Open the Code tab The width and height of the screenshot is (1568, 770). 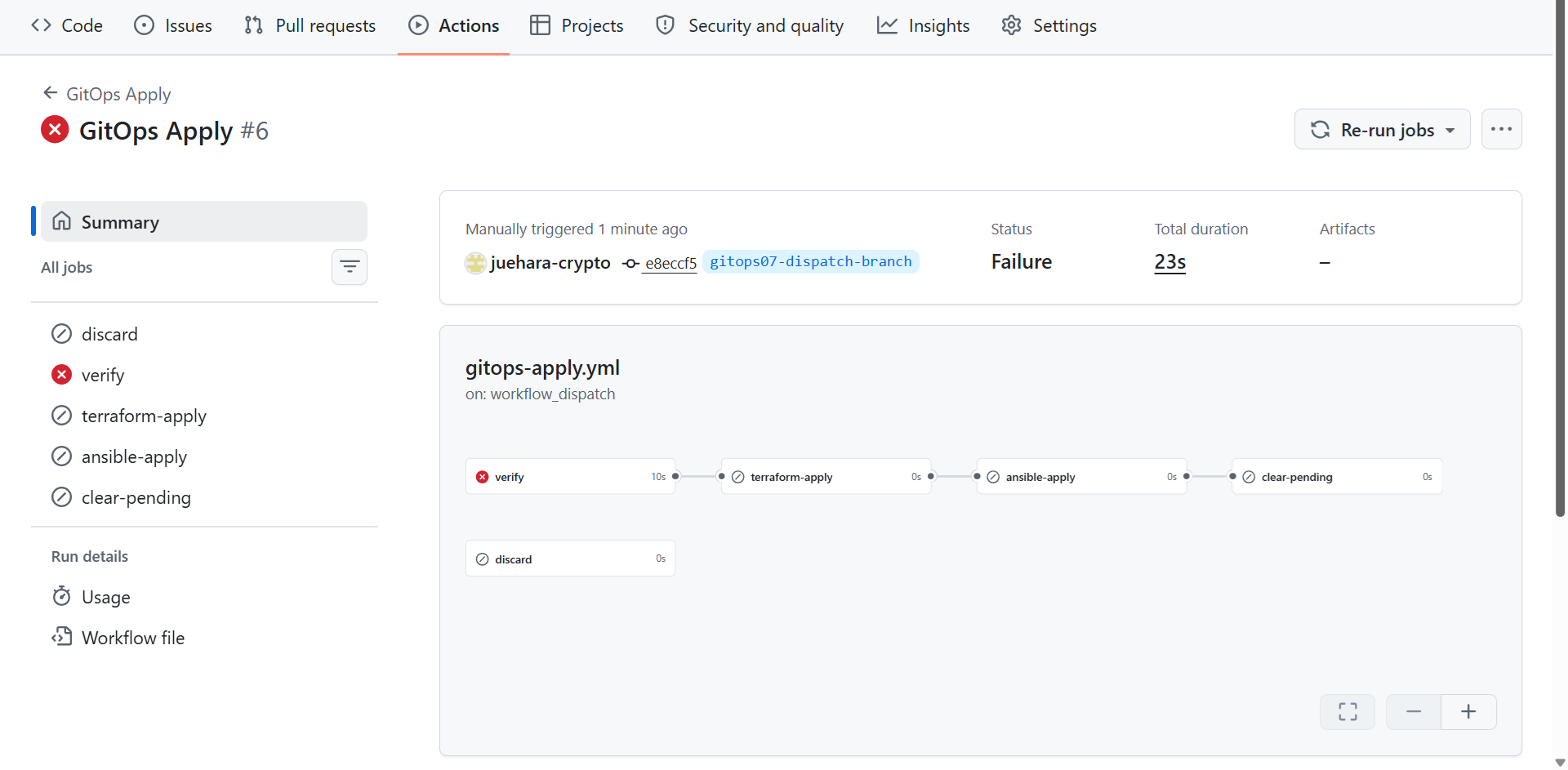pos(67,25)
